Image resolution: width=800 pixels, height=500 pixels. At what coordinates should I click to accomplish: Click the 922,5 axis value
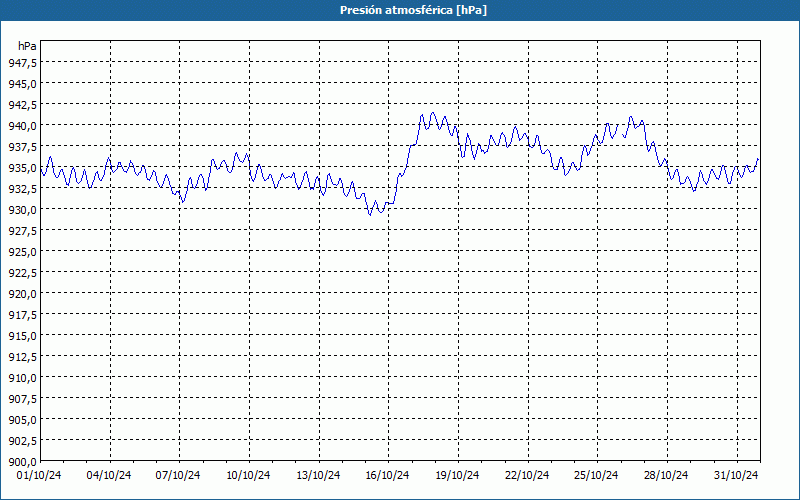pos(22,272)
